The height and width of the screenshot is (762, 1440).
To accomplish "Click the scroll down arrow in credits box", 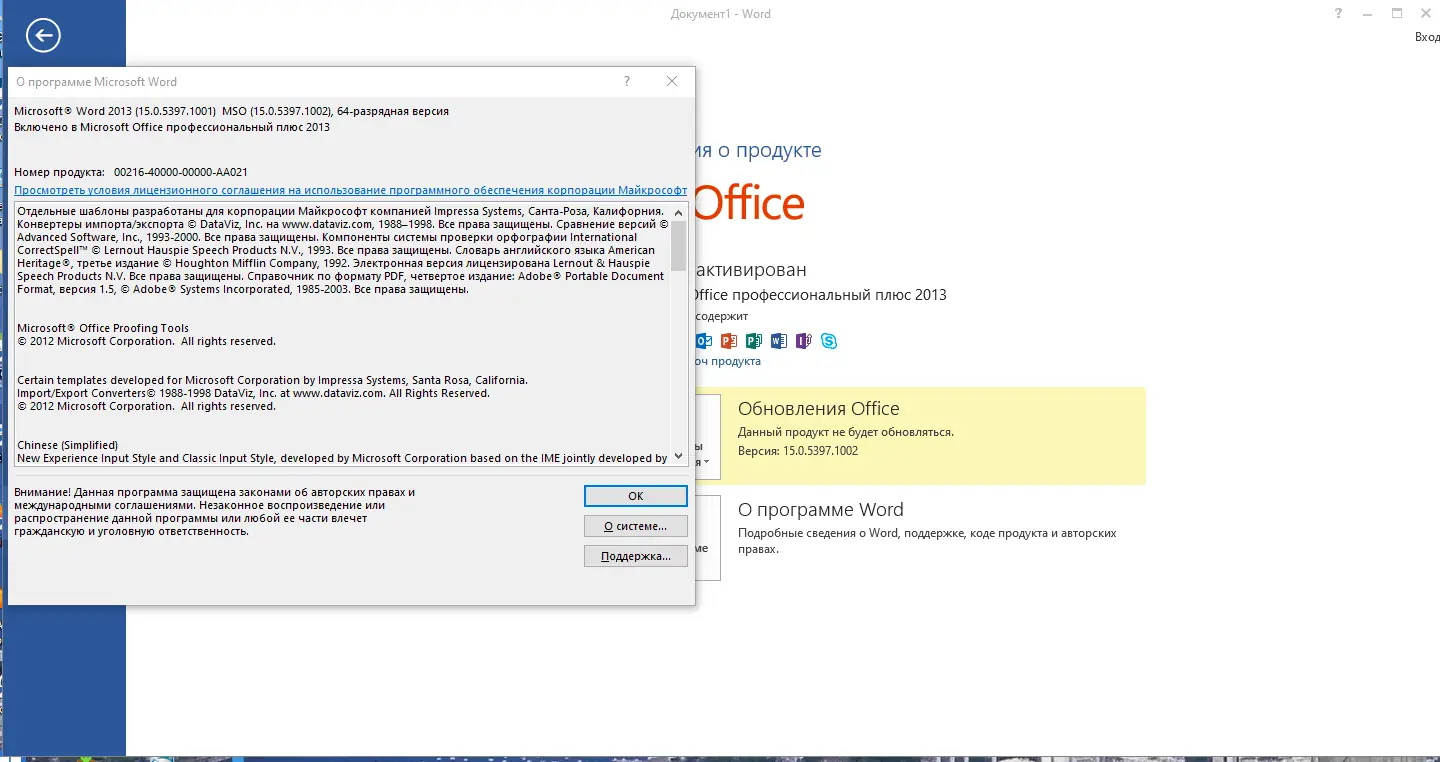I will 679,456.
